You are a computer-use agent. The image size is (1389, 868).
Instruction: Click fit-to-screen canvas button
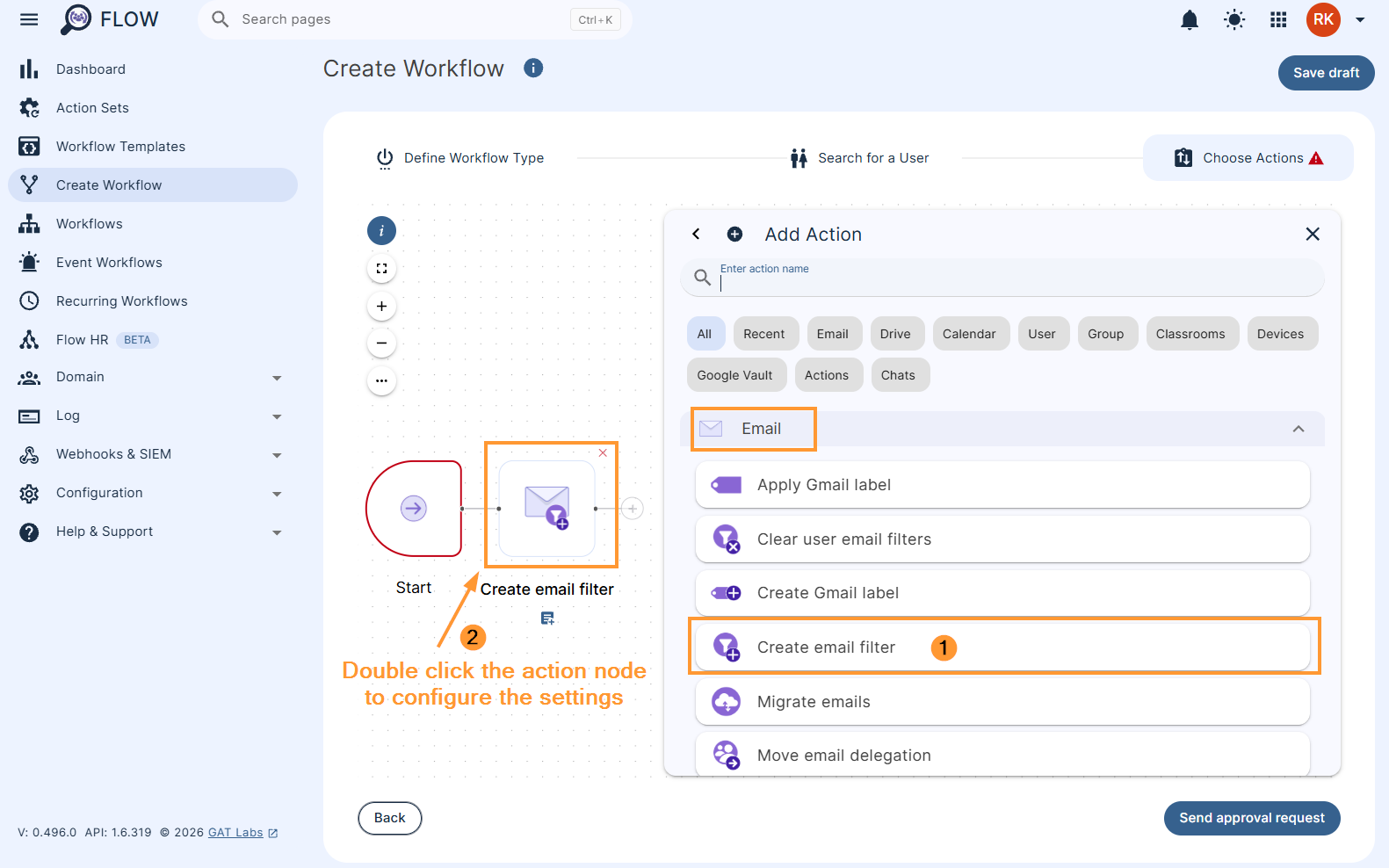381,269
